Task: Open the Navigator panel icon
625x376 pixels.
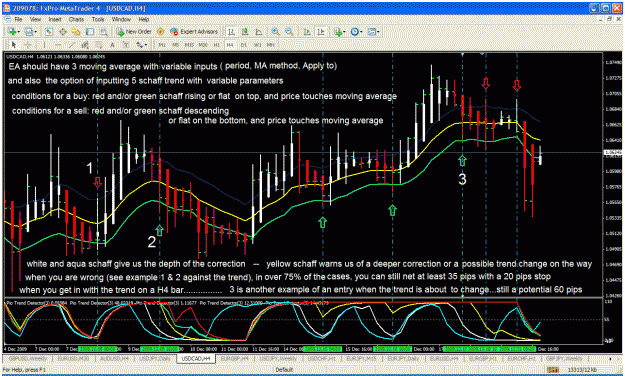Action: click(x=76, y=31)
